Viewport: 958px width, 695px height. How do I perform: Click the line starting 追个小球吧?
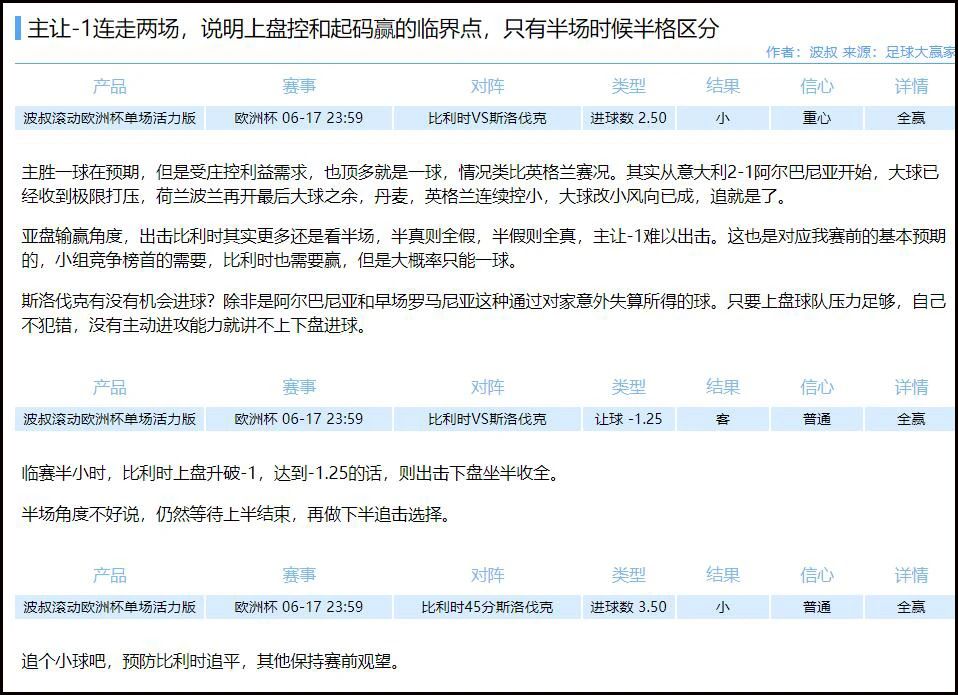[211, 661]
